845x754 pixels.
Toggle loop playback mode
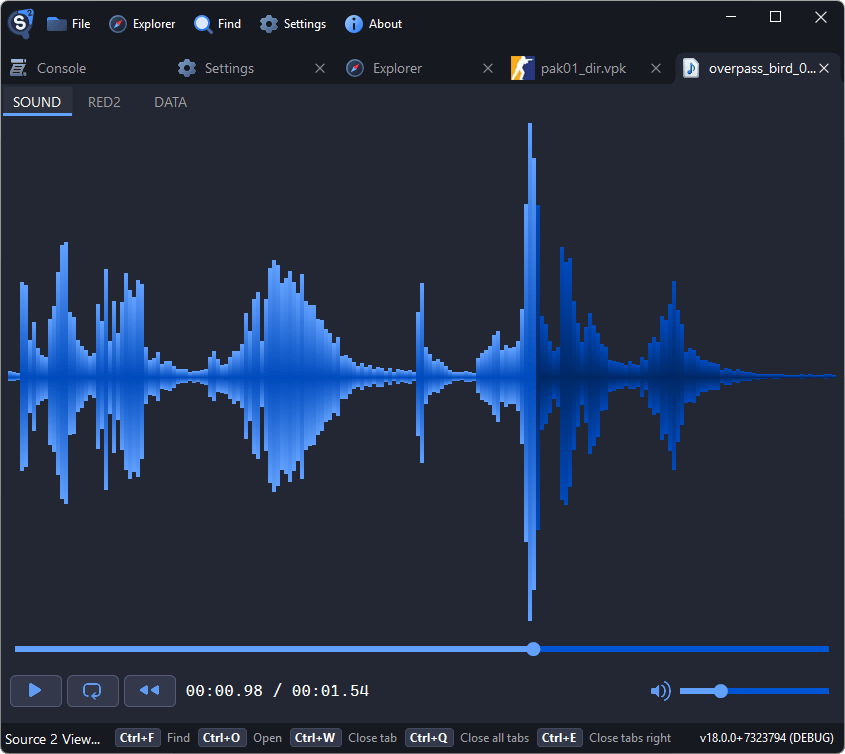(92, 690)
